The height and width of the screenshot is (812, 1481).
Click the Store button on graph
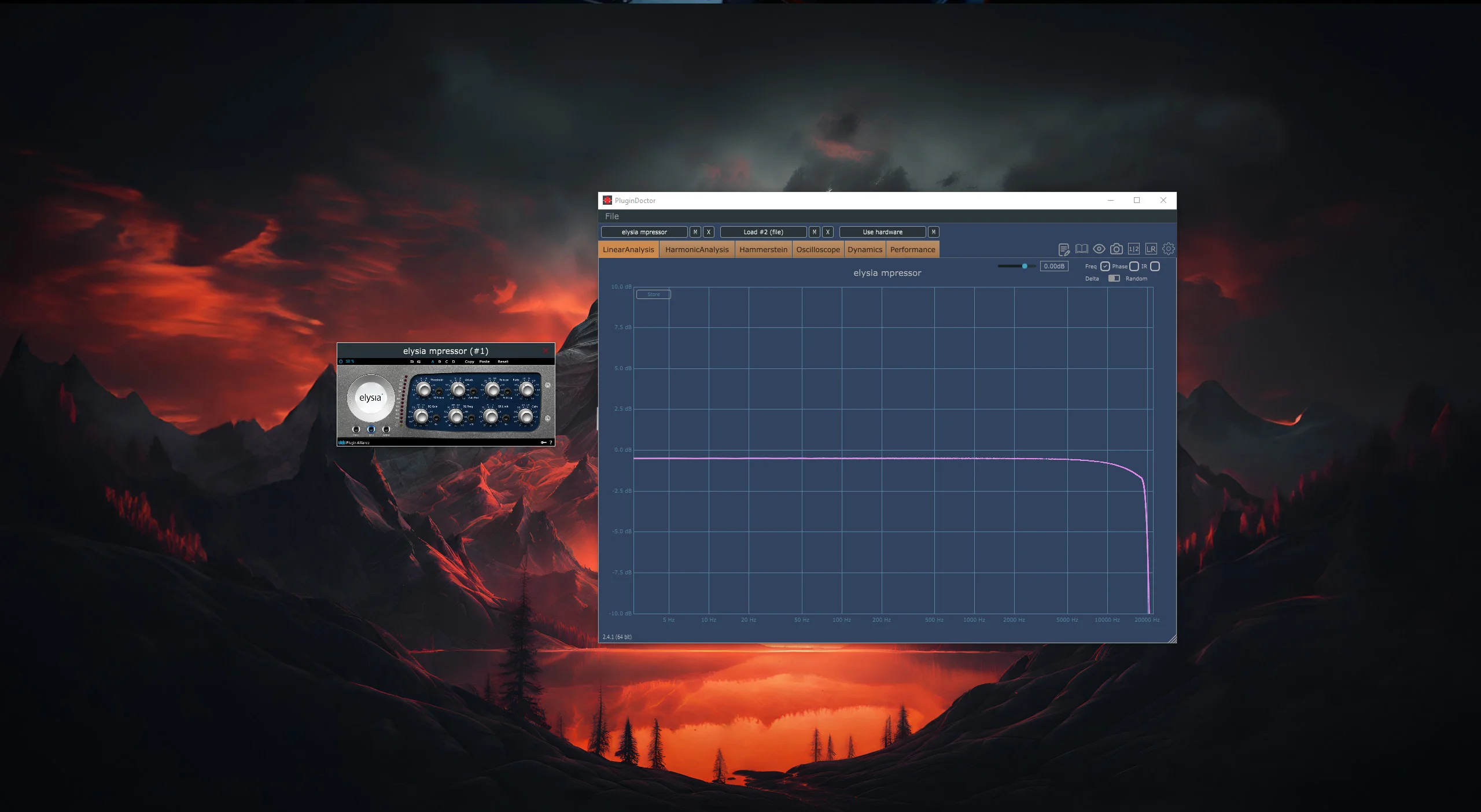tap(653, 294)
